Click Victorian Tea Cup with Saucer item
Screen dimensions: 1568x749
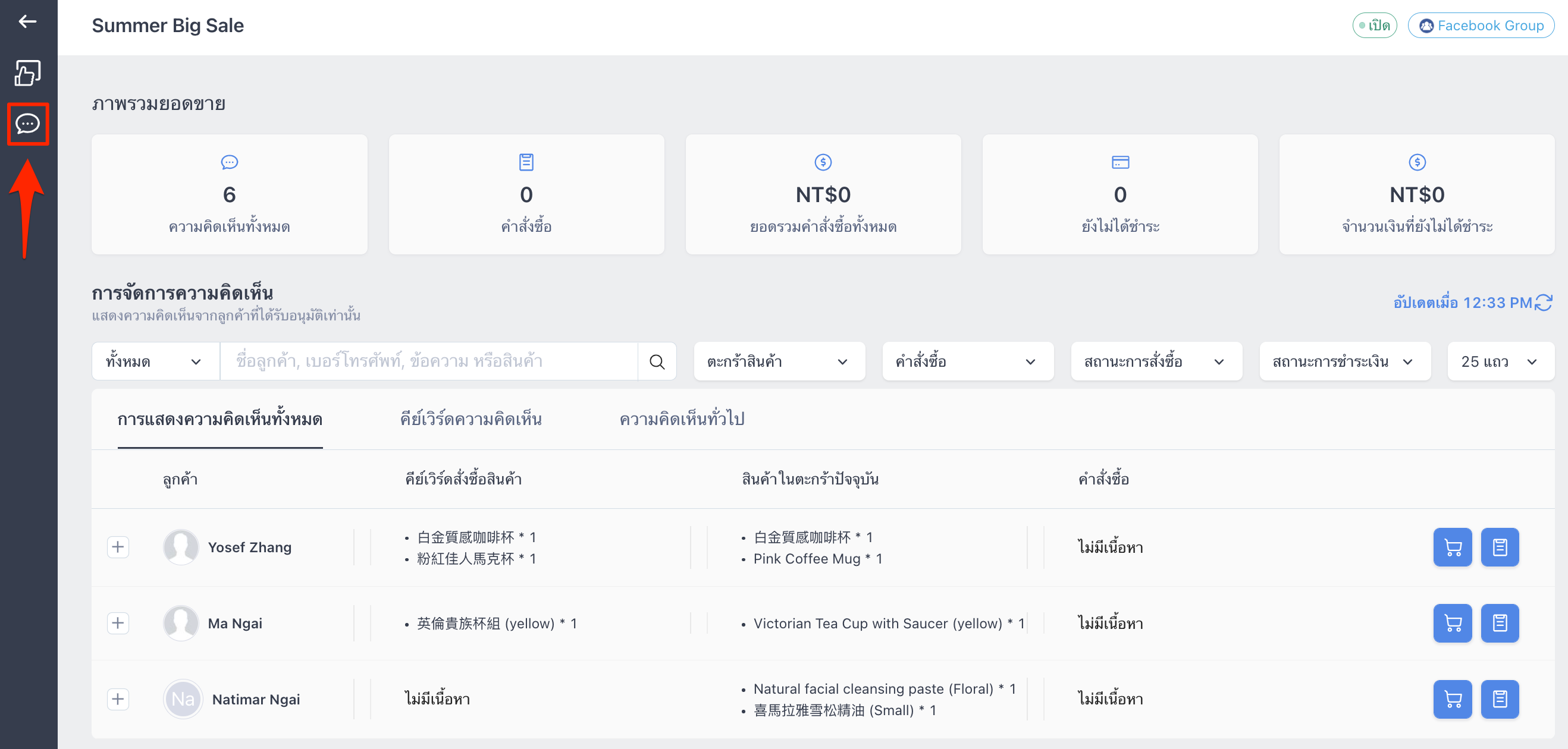point(889,624)
